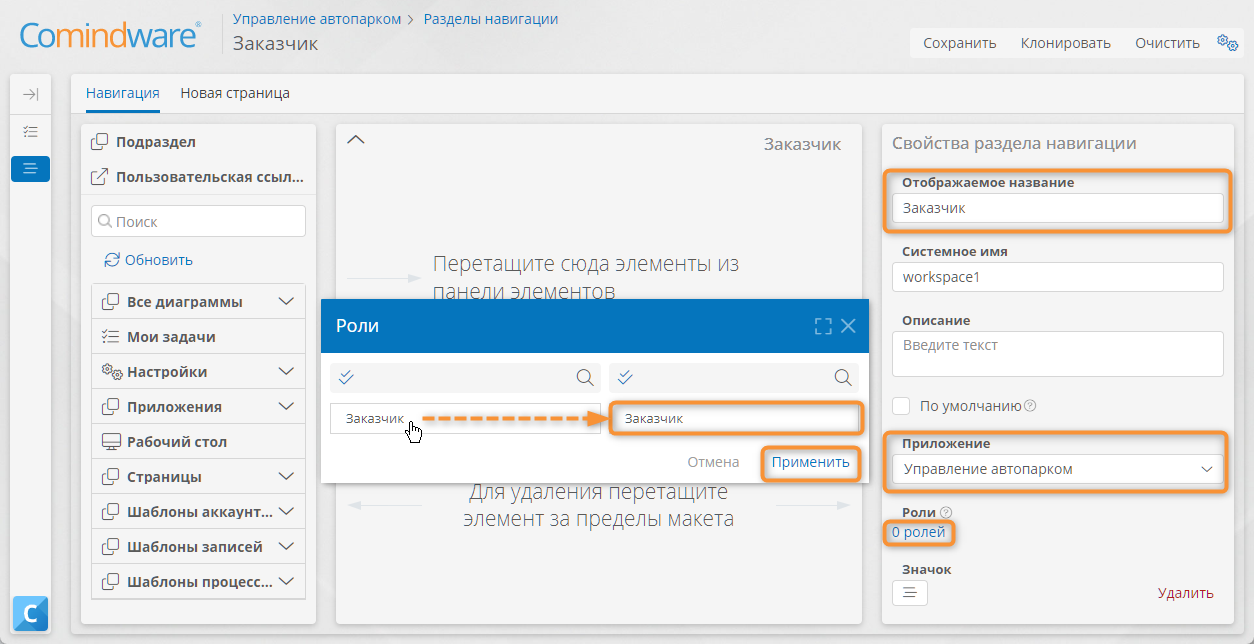
Task: Click help icon next to Роли label
Action: tap(946, 512)
